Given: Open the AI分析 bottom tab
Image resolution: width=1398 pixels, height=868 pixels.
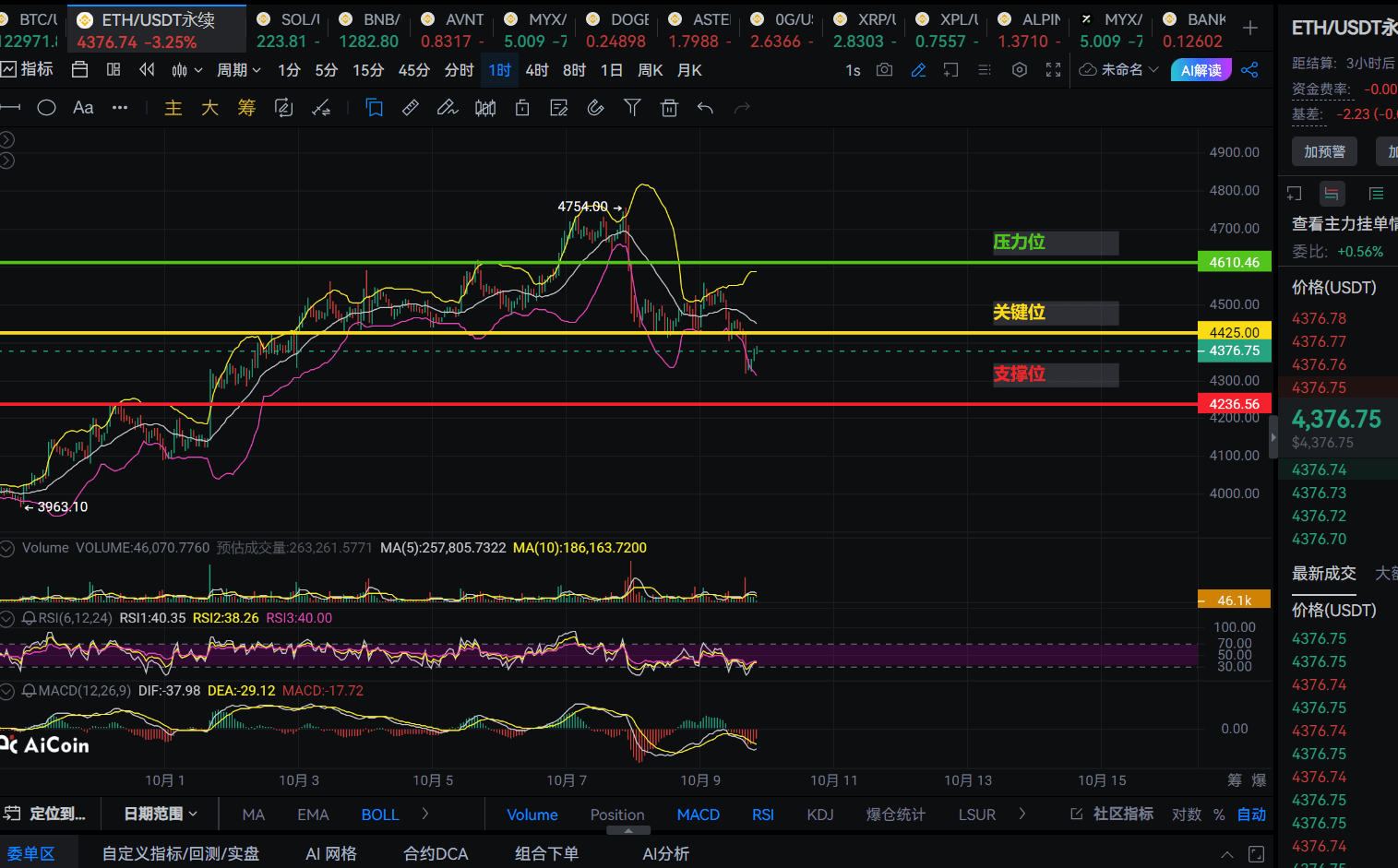Looking at the screenshot, I should (665, 853).
